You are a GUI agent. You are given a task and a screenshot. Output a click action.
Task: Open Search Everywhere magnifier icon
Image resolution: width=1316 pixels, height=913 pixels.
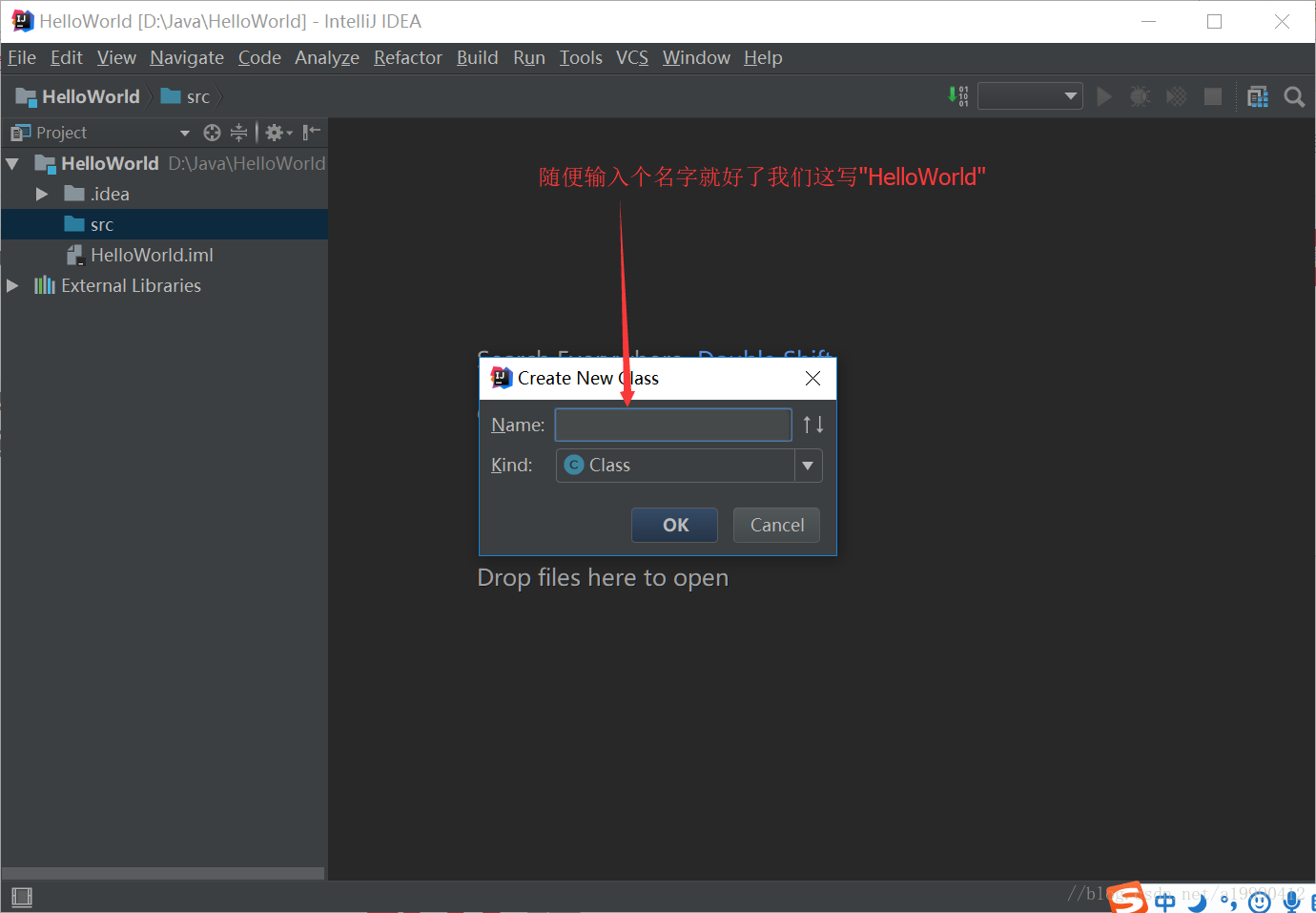point(1294,96)
